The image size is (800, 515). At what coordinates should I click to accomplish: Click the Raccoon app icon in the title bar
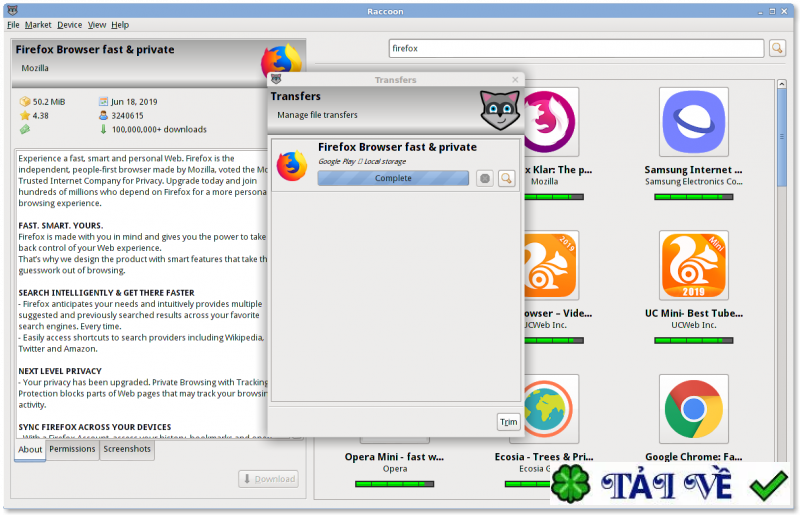(13, 10)
